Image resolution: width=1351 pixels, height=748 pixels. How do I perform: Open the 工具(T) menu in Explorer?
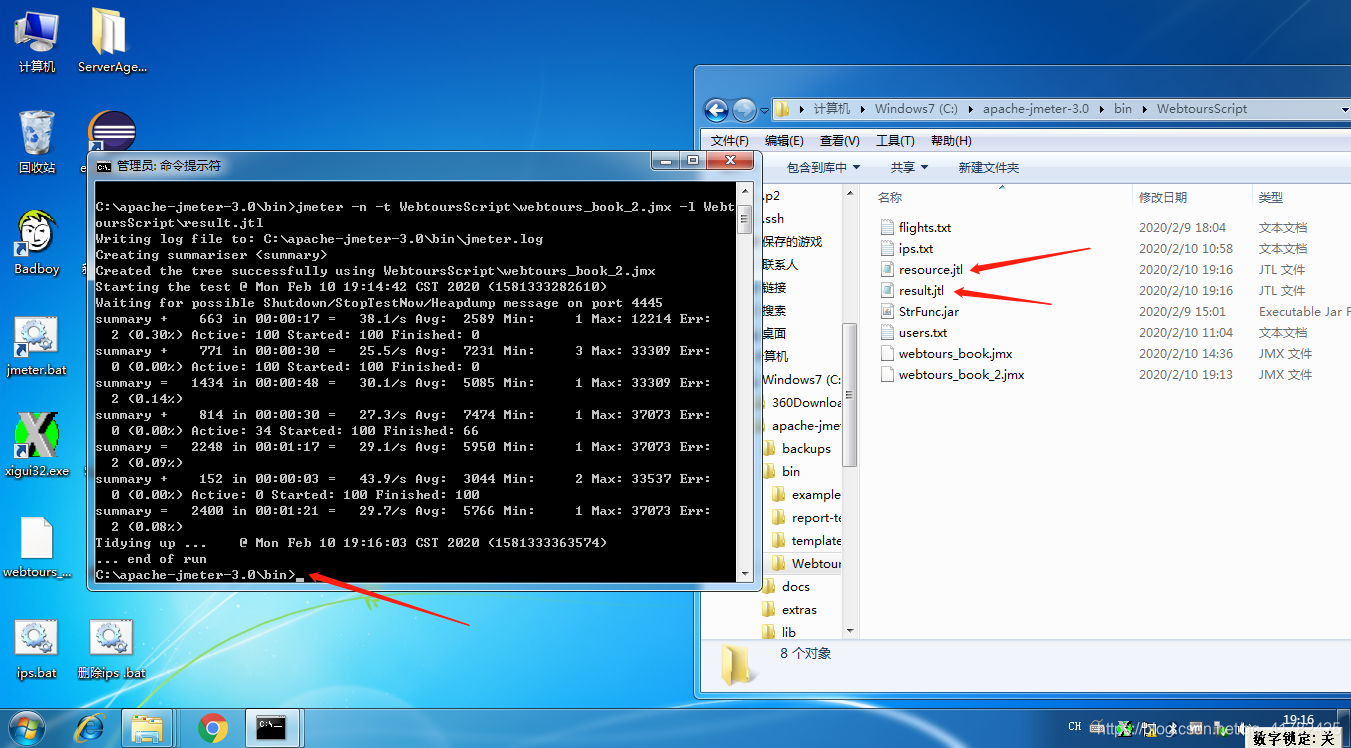(x=895, y=140)
